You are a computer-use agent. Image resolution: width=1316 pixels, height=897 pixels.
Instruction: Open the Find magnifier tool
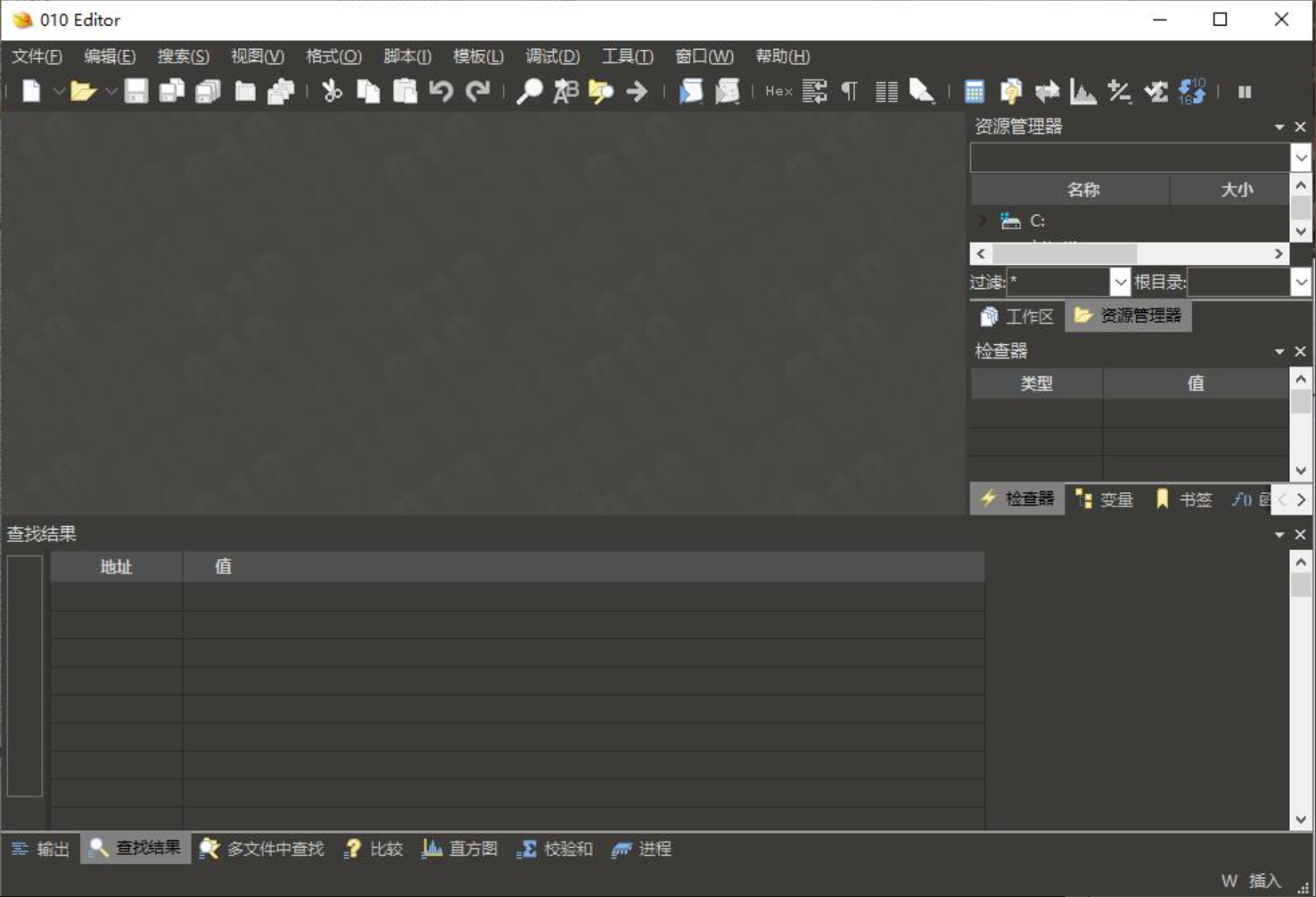[x=529, y=91]
